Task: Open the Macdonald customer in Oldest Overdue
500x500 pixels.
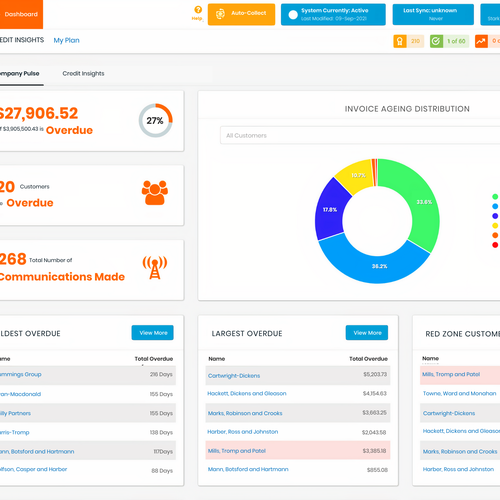Action: pos(20,394)
